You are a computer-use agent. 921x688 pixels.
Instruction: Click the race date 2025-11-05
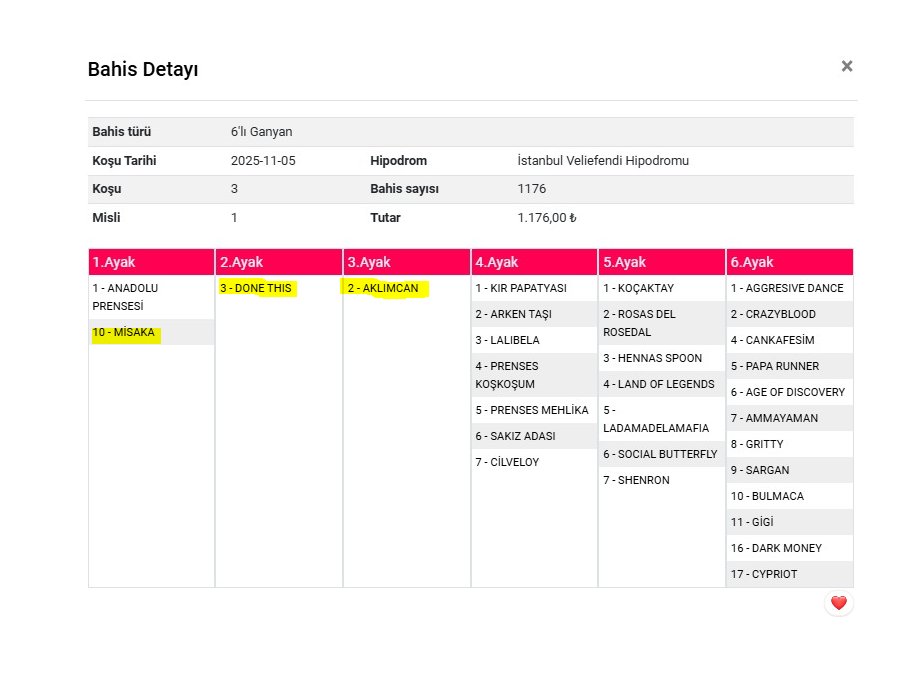click(x=263, y=160)
